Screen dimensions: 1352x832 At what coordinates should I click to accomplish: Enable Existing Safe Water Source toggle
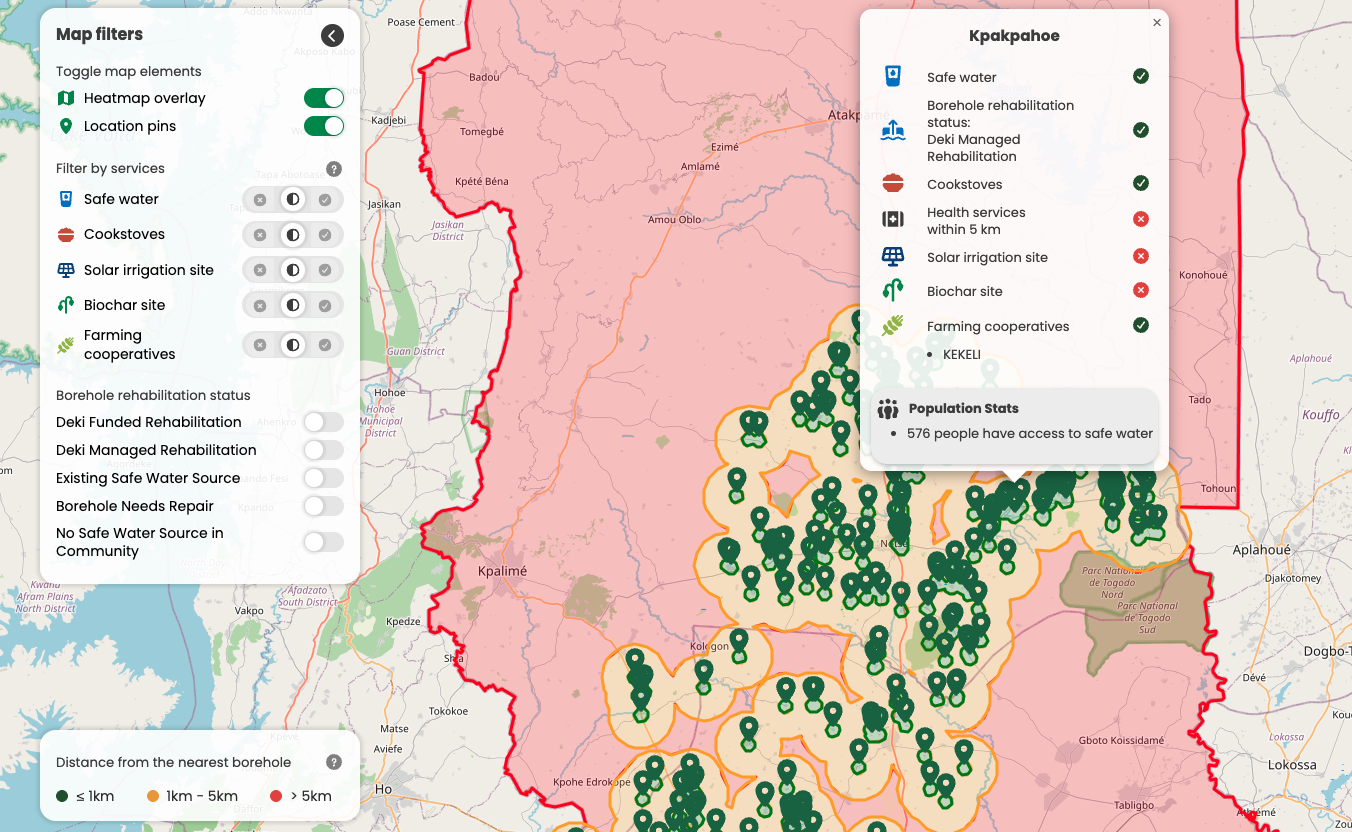(x=324, y=478)
